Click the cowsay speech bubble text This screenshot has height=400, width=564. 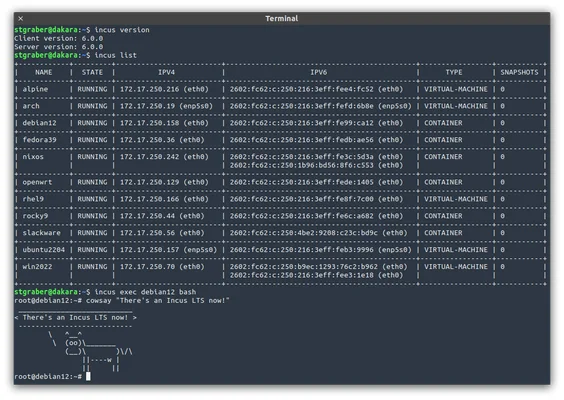pyautogui.click(x=75, y=318)
